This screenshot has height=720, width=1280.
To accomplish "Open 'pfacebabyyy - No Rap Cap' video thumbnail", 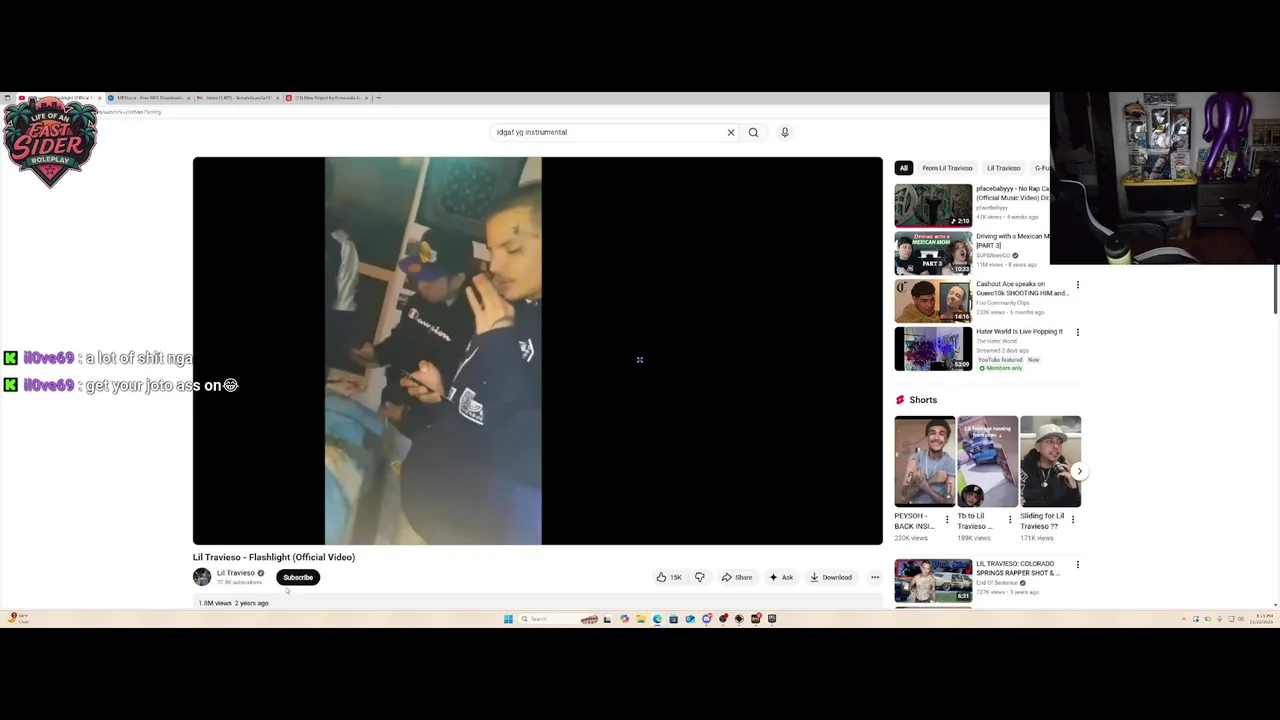I will tap(933, 205).
